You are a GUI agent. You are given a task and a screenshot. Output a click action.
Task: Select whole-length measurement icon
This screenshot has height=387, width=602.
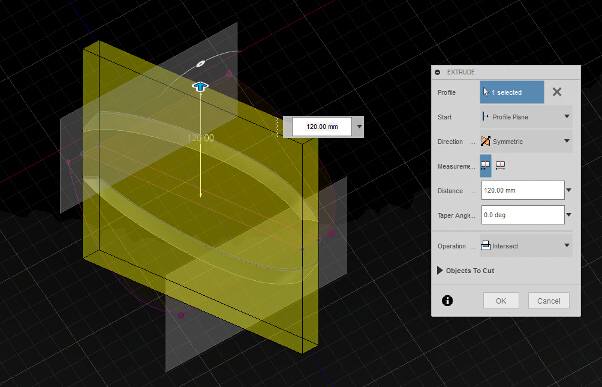(x=500, y=165)
